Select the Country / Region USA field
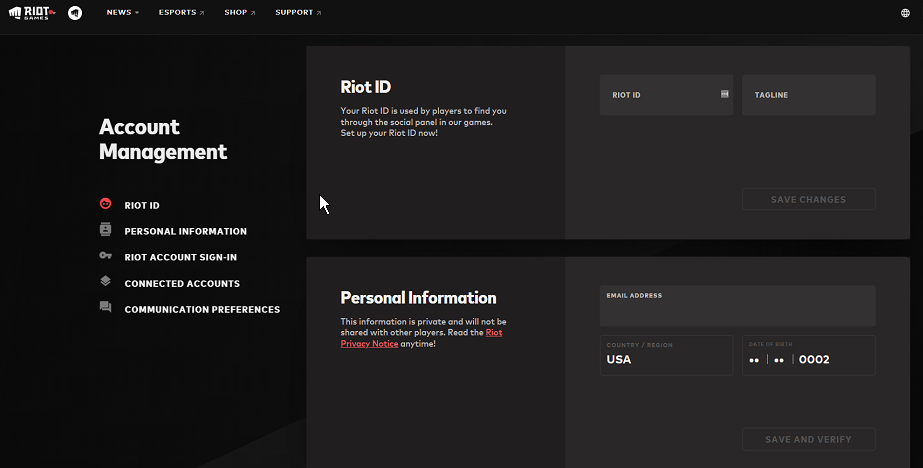This screenshot has height=468, width=923. coord(666,355)
